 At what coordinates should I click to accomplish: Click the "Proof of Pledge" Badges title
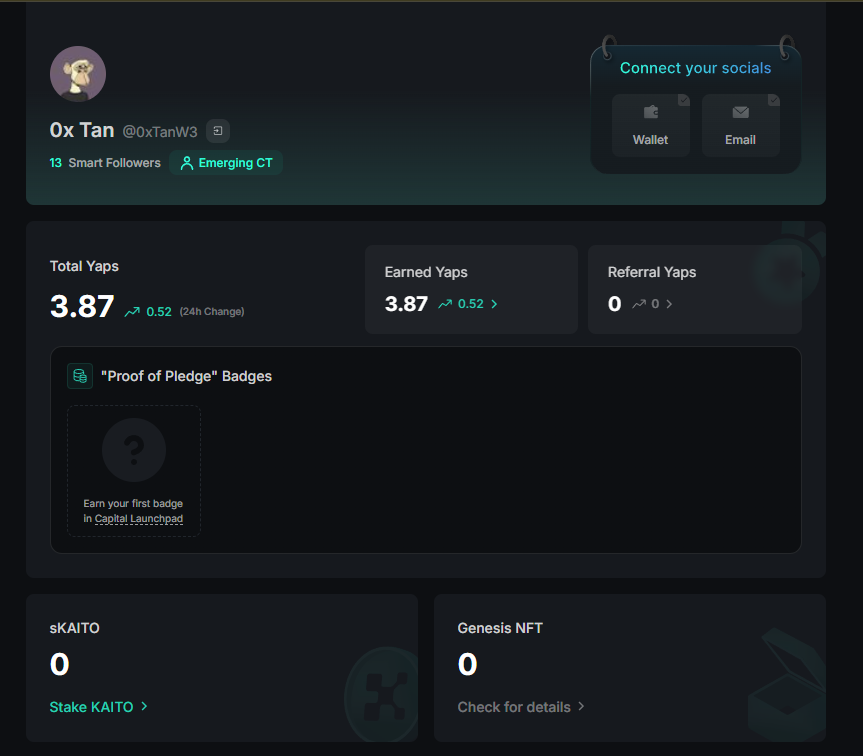pyautogui.click(x=187, y=376)
